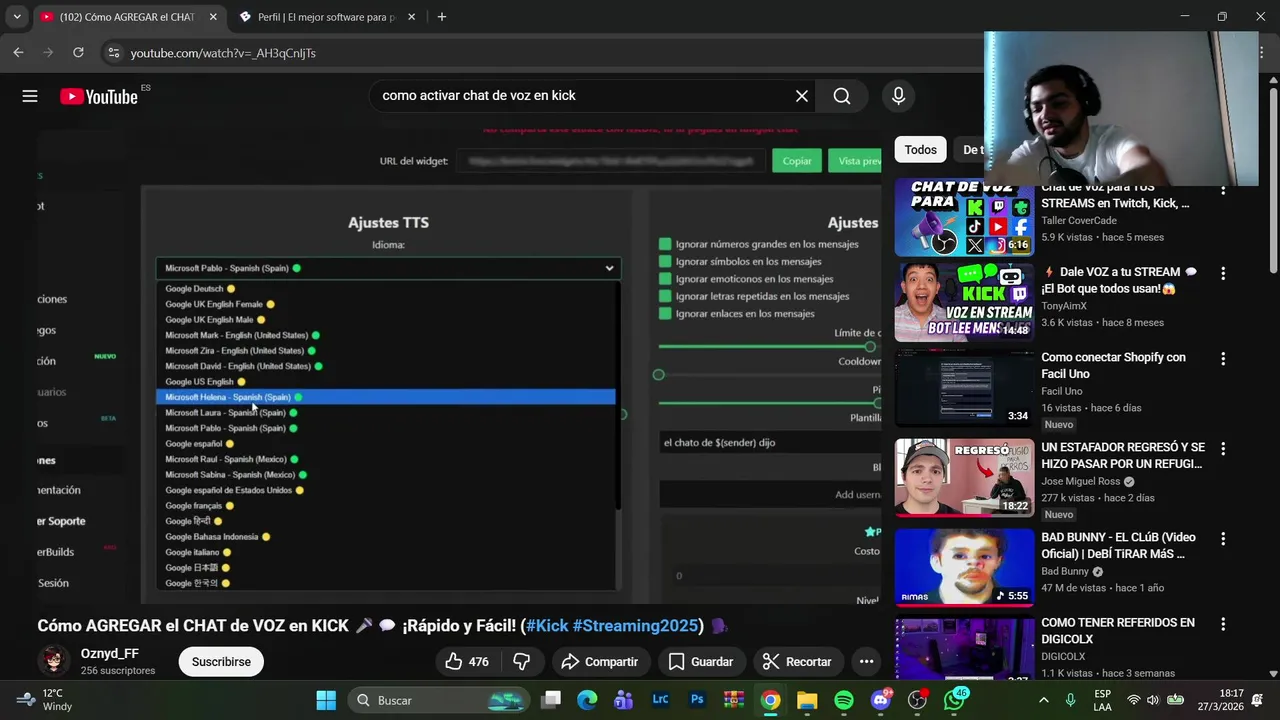
Task: Open options for Como conectar Shopify video
Action: [x=1222, y=358]
